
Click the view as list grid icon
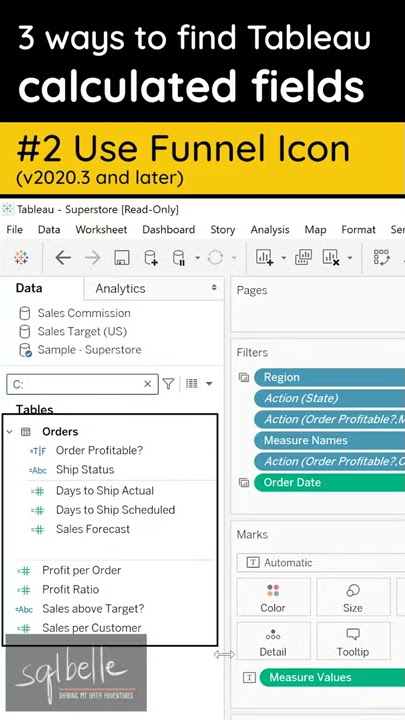pyautogui.click(x=191, y=383)
